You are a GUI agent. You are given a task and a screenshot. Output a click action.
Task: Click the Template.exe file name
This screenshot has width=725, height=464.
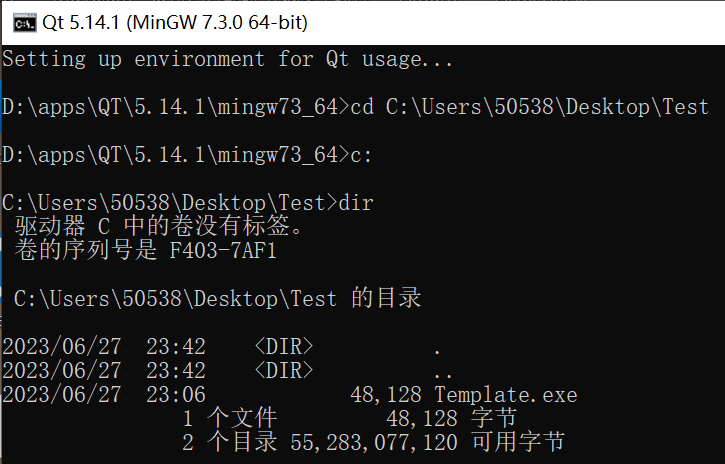coord(505,395)
